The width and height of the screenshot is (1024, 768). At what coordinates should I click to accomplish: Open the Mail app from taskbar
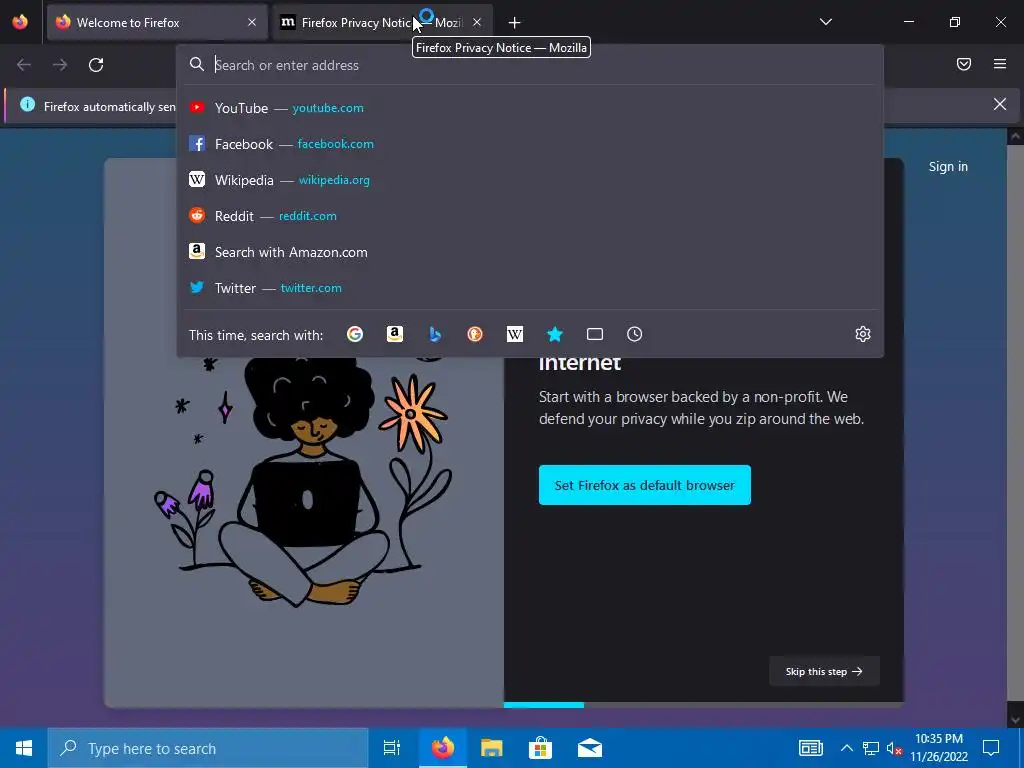click(590, 748)
